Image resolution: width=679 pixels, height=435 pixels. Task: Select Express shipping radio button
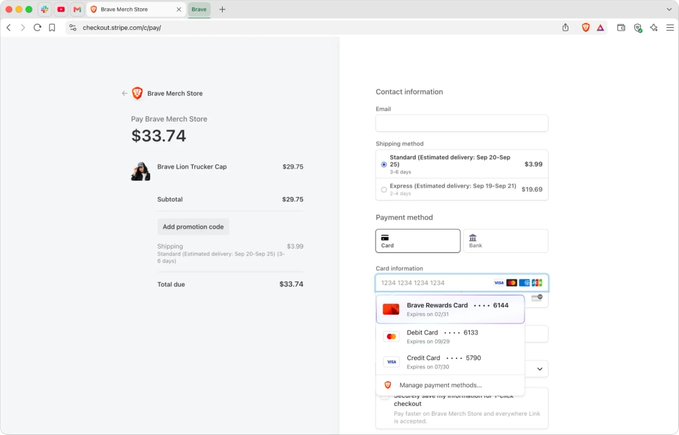click(x=384, y=189)
